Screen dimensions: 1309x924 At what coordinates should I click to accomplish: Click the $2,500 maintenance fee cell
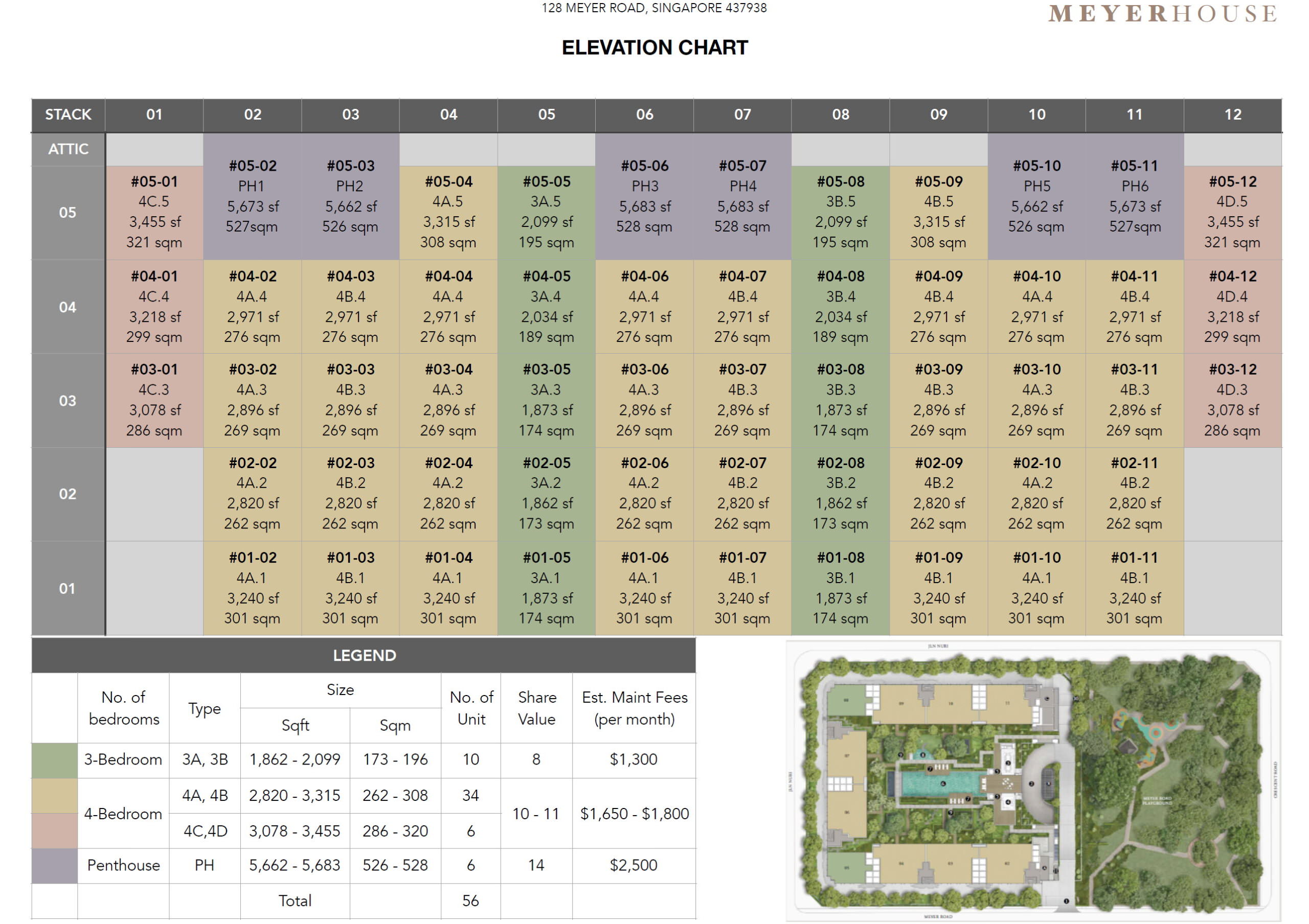pyautogui.click(x=634, y=865)
